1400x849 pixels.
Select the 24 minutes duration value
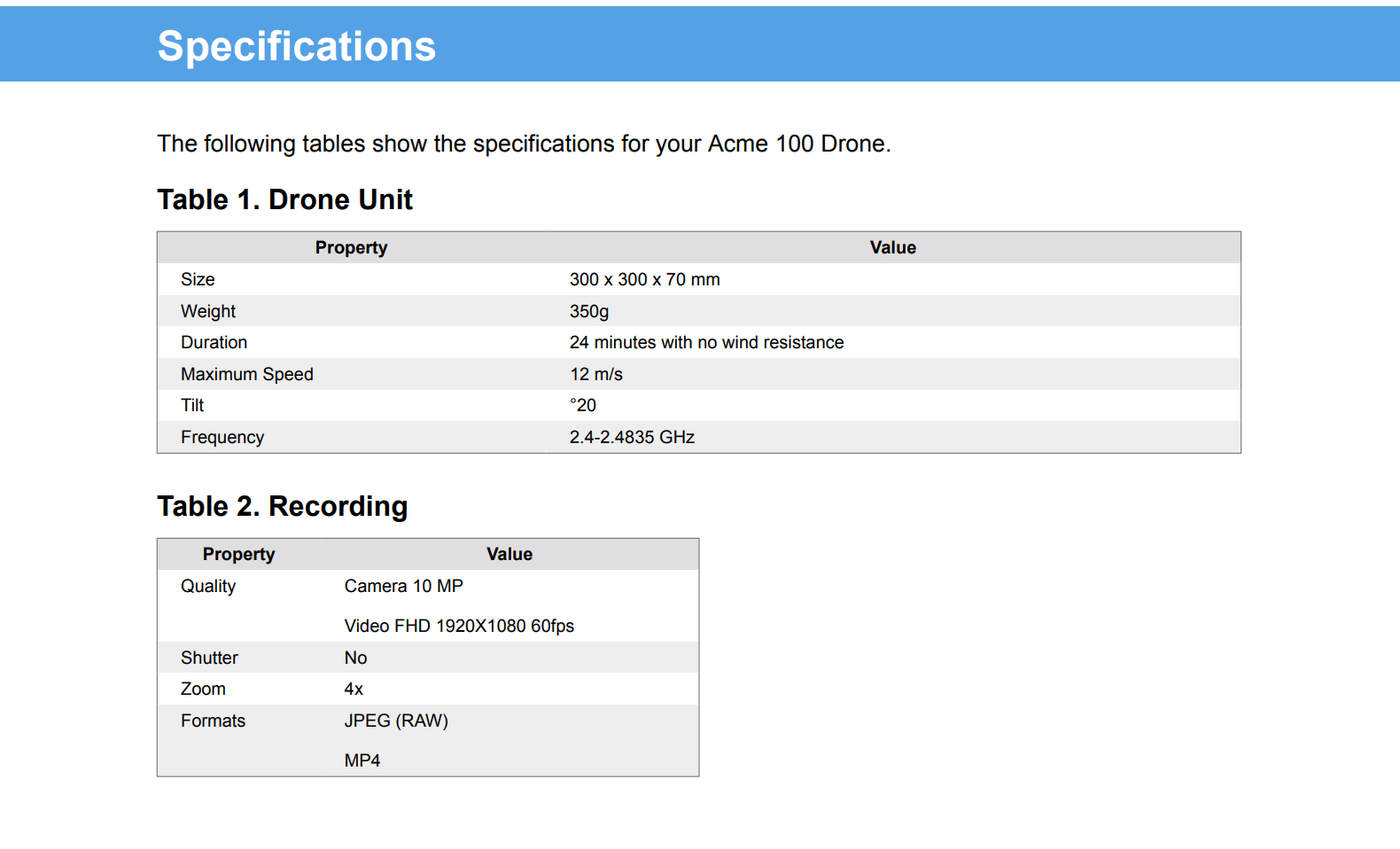click(706, 343)
